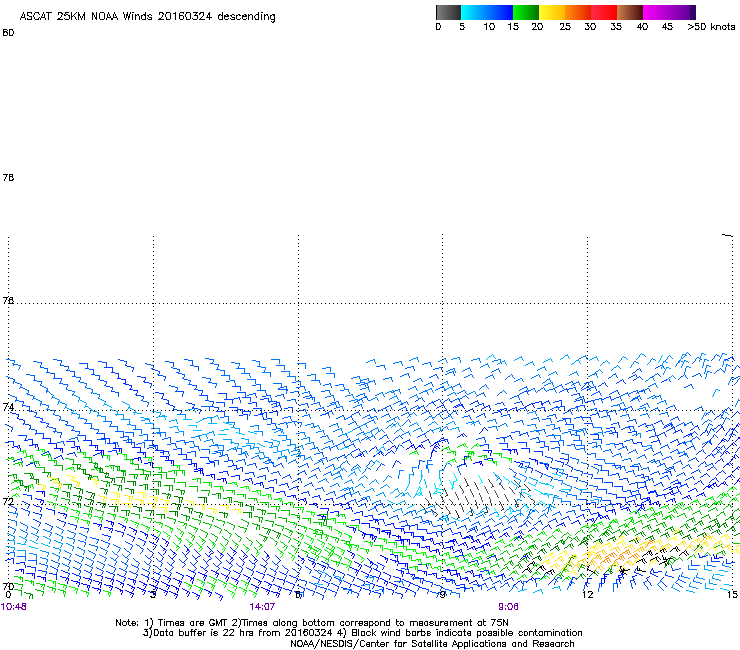Click the purple time label 14:07

262,607
